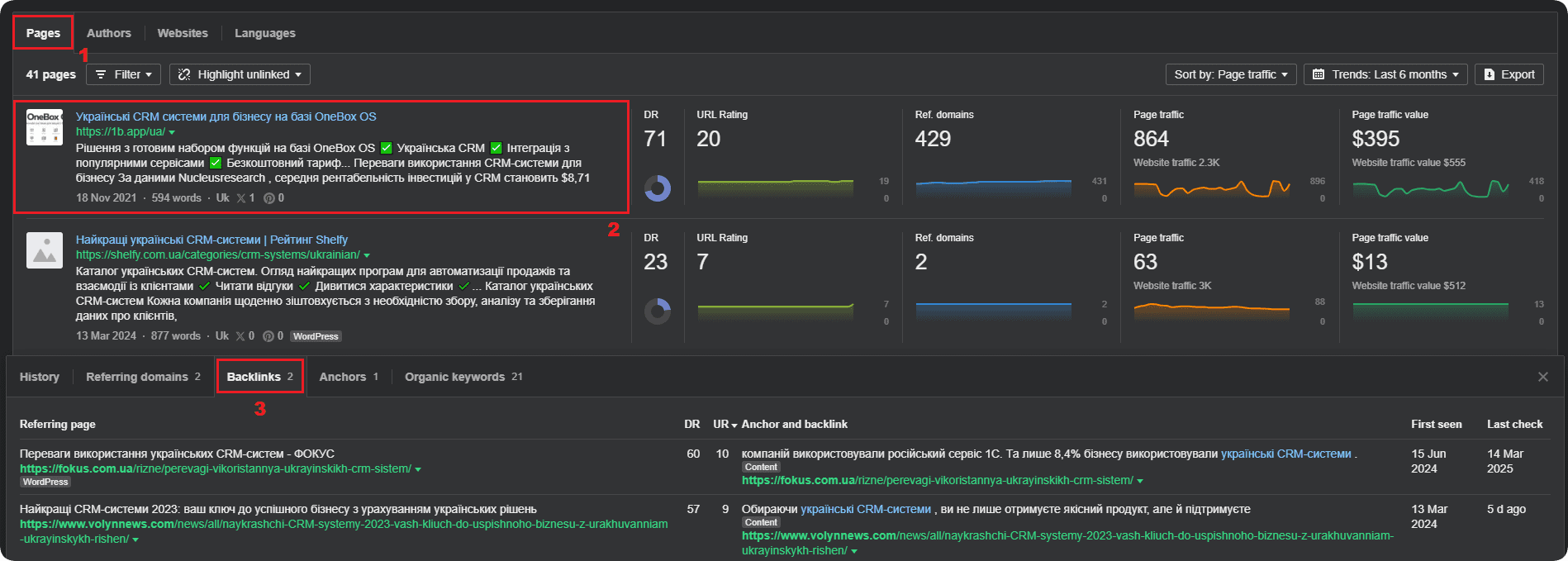
Task: Switch to the Languages tab
Action: [264, 33]
